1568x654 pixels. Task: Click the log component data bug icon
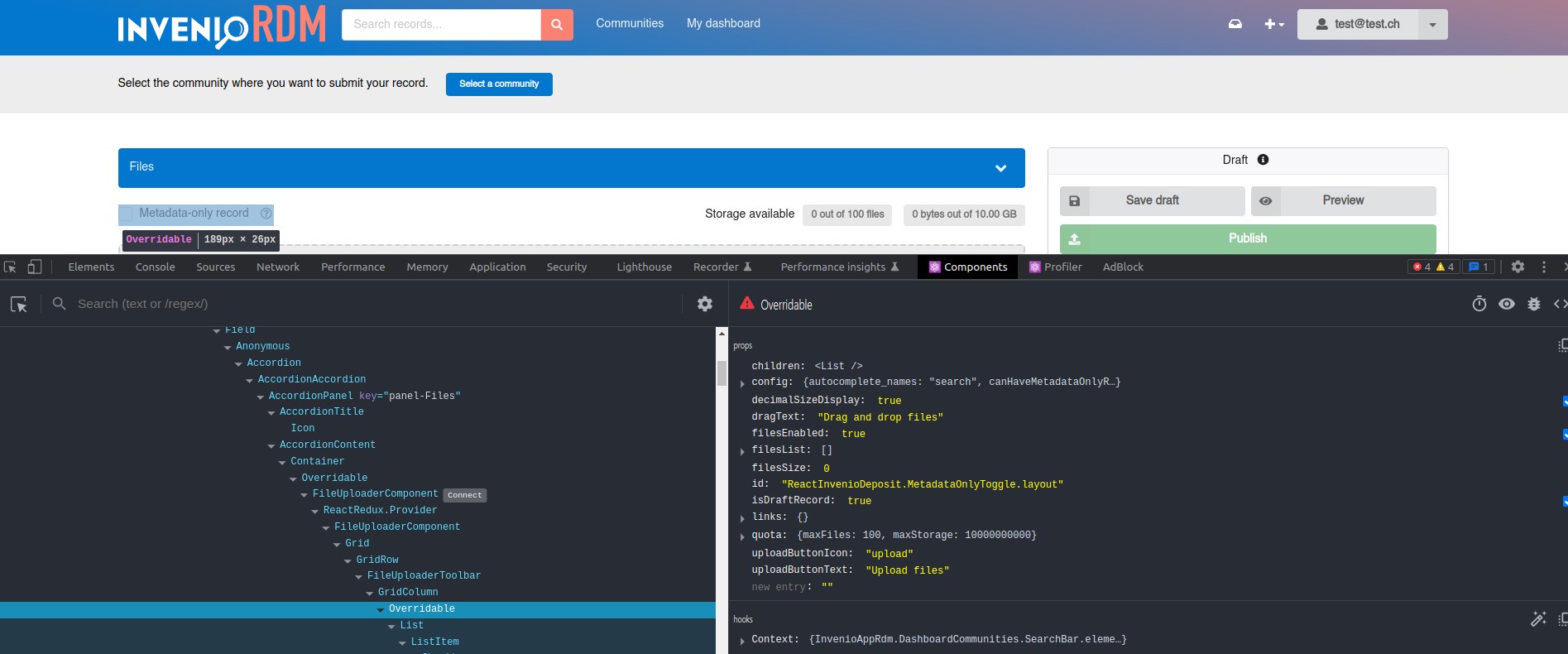pos(1533,304)
